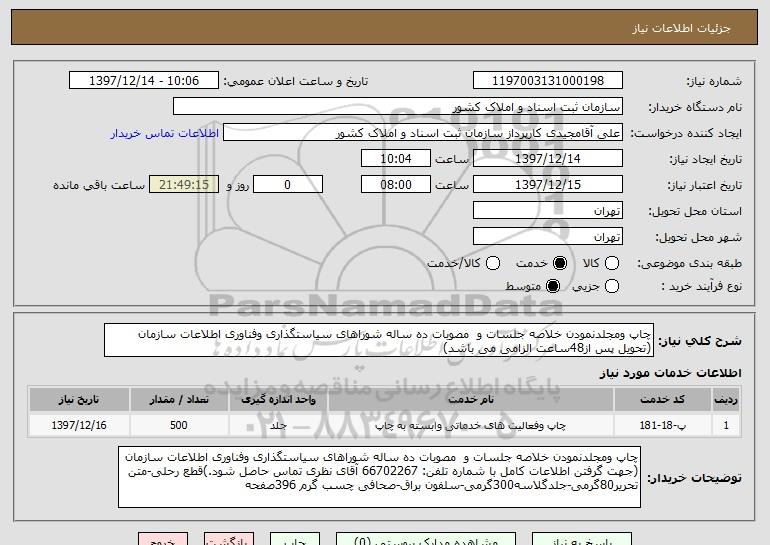The width and height of the screenshot is (770, 545).
Task: Select the کالا radio button
Action: click(x=611, y=263)
